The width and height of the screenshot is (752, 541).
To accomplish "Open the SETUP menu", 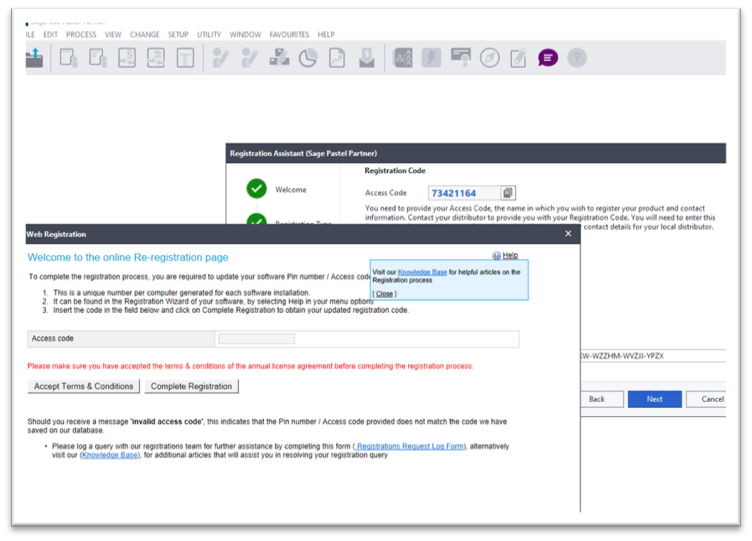I will click(x=178, y=35).
